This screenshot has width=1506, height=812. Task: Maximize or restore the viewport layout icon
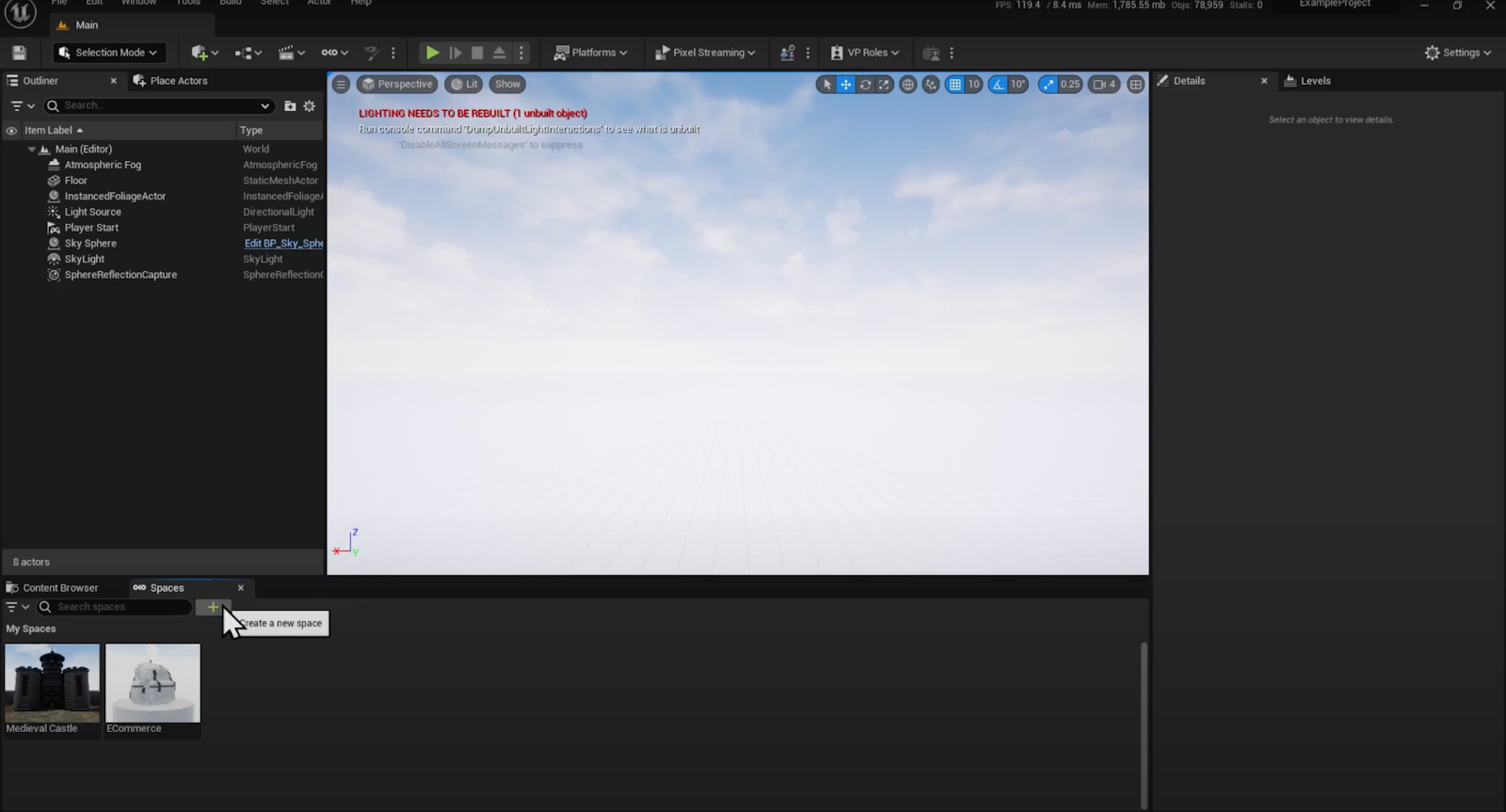pyautogui.click(x=1136, y=85)
